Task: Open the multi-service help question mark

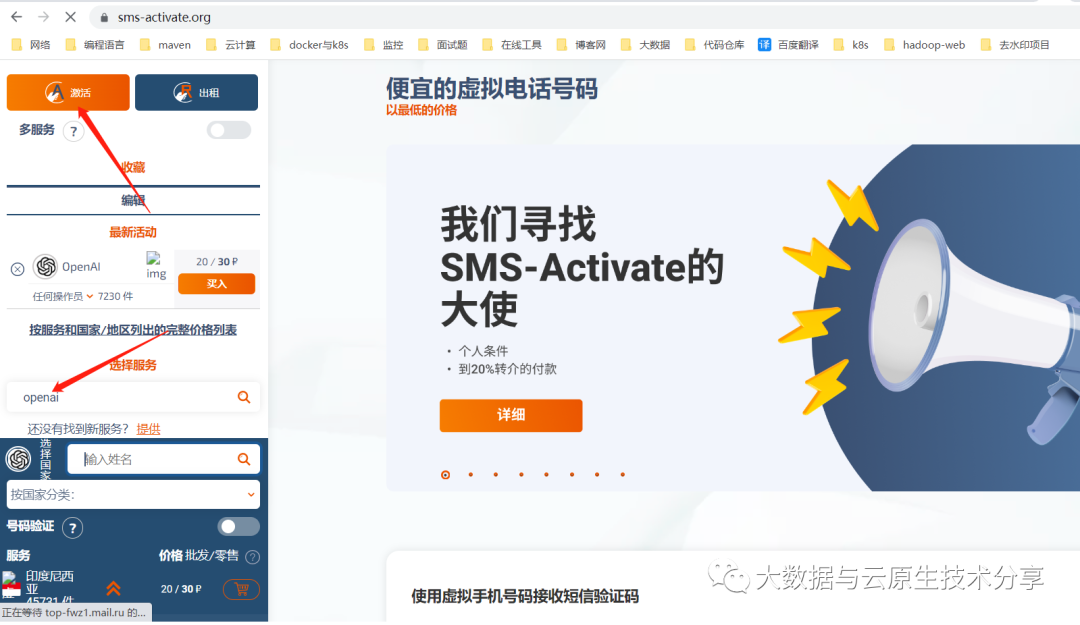Action: [73, 131]
